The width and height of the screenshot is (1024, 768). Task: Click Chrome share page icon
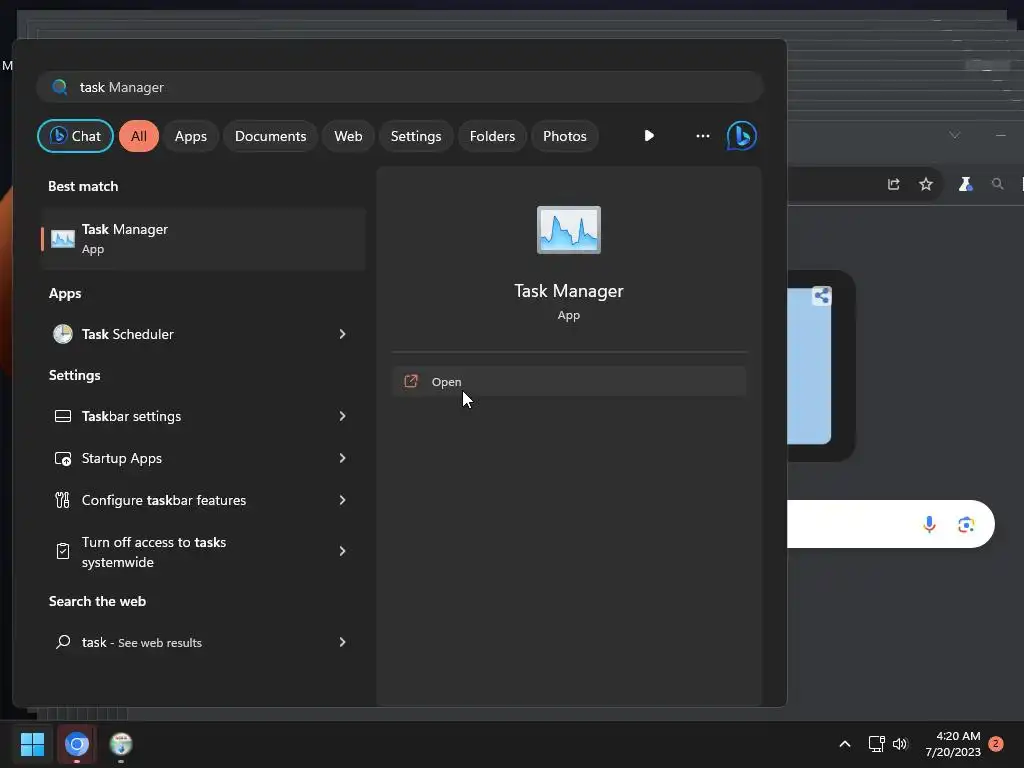coord(893,184)
